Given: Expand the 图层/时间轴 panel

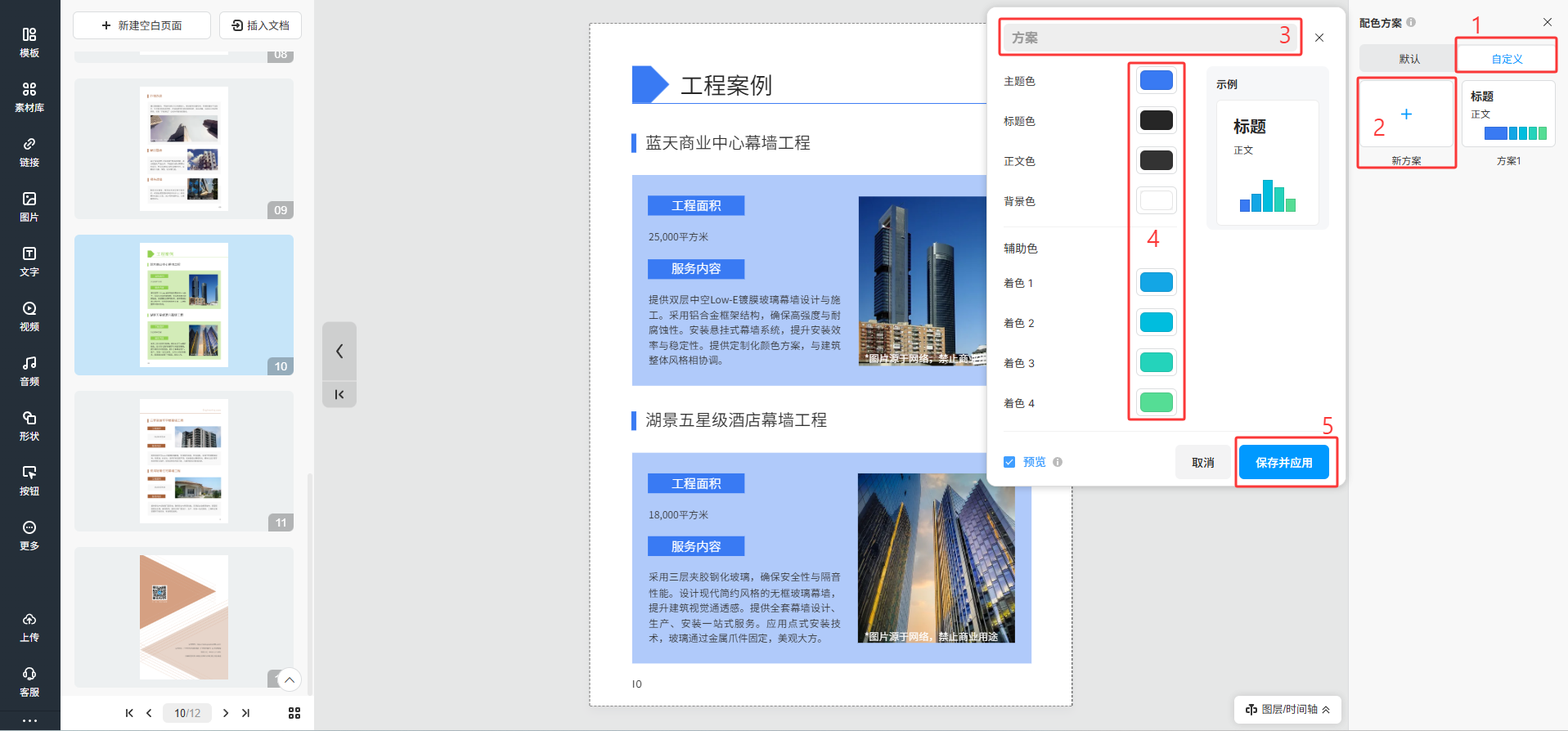Looking at the screenshot, I should [x=1287, y=709].
